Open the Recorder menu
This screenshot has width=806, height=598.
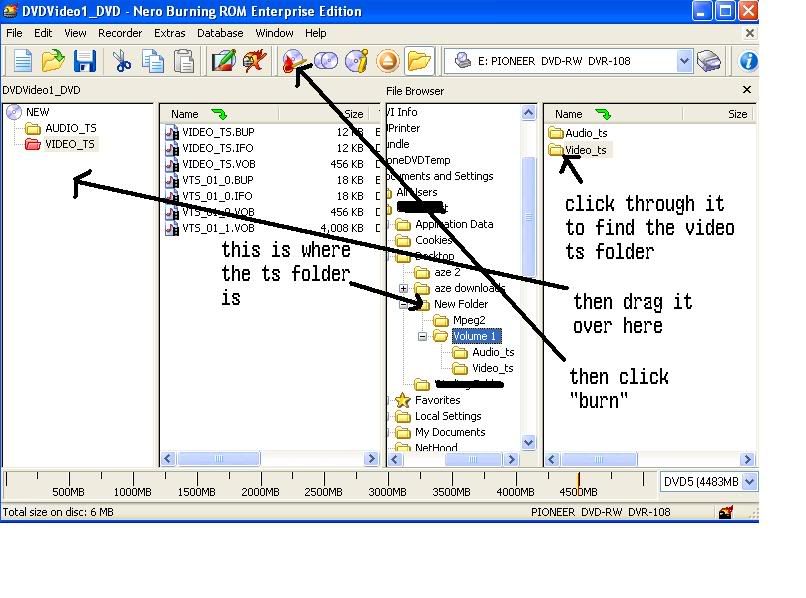coord(120,33)
